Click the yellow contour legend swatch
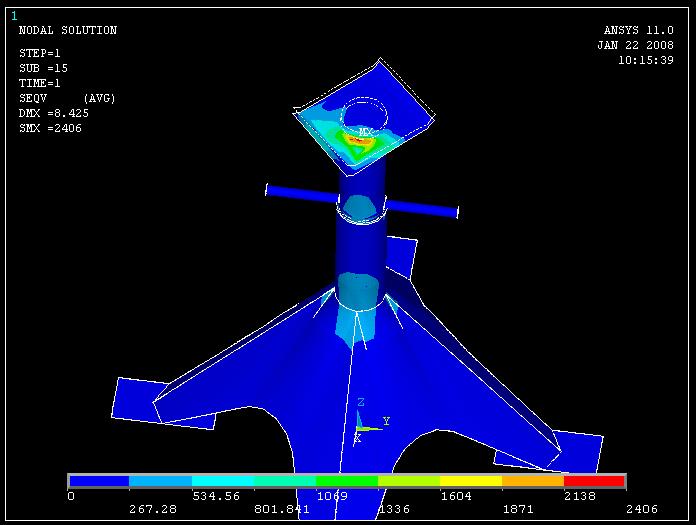Image resolution: width=696 pixels, height=525 pixels. click(471, 481)
